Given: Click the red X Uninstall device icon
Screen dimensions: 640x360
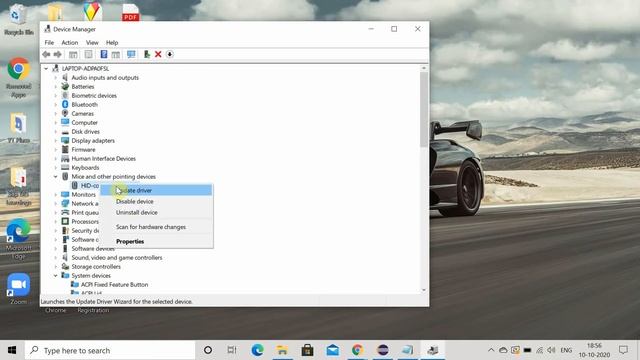Looking at the screenshot, I should 158,54.
